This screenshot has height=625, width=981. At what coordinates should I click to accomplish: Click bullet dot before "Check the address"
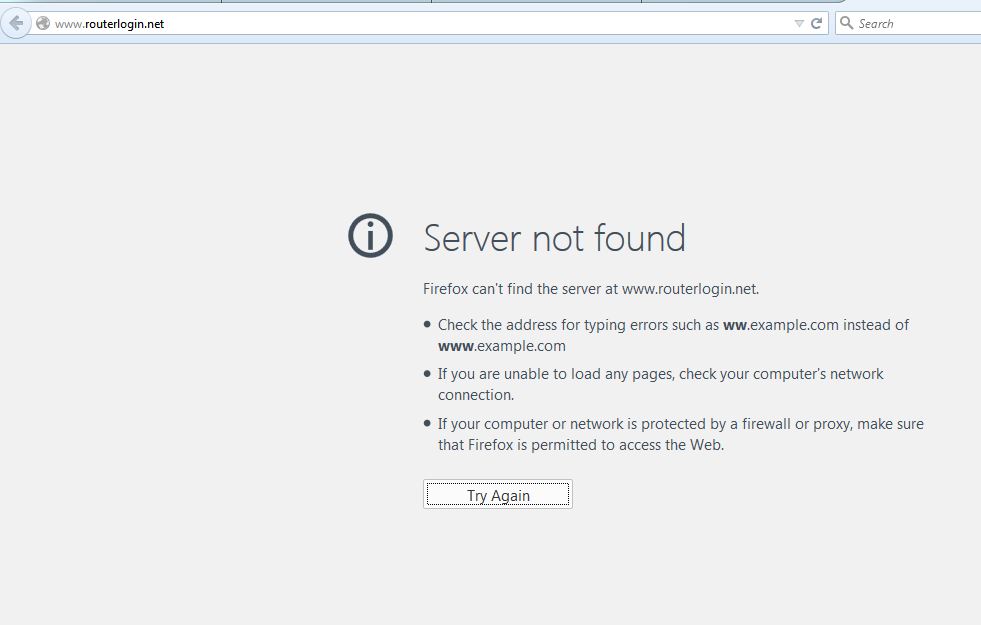tap(428, 324)
